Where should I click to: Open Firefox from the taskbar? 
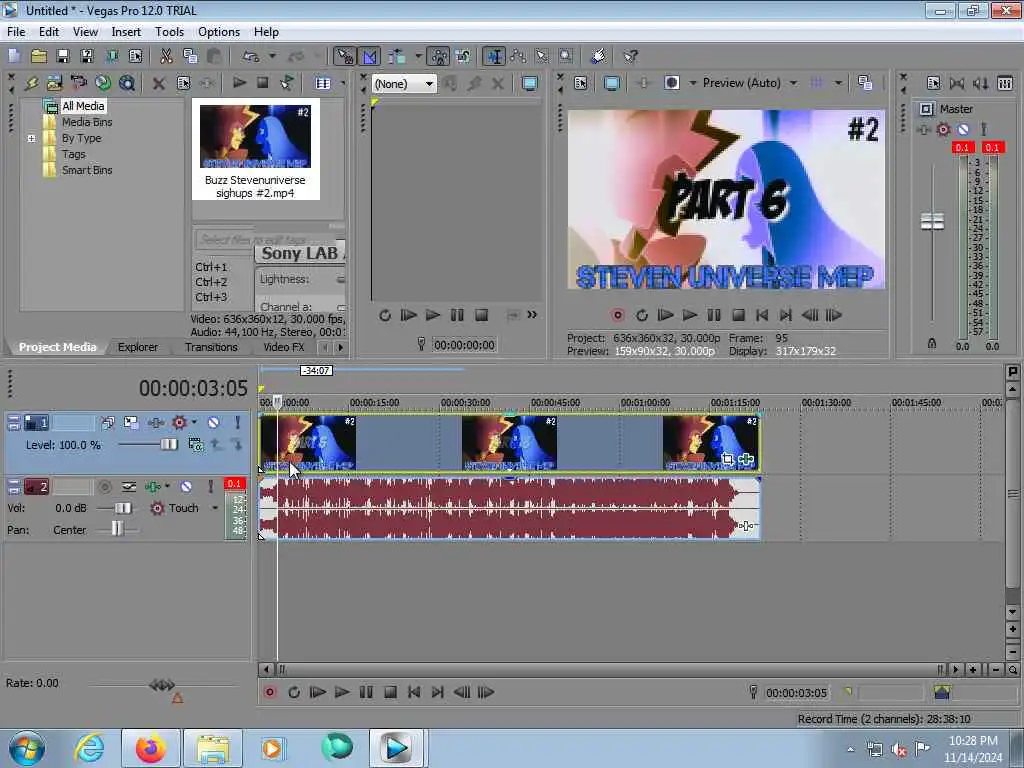click(x=150, y=748)
